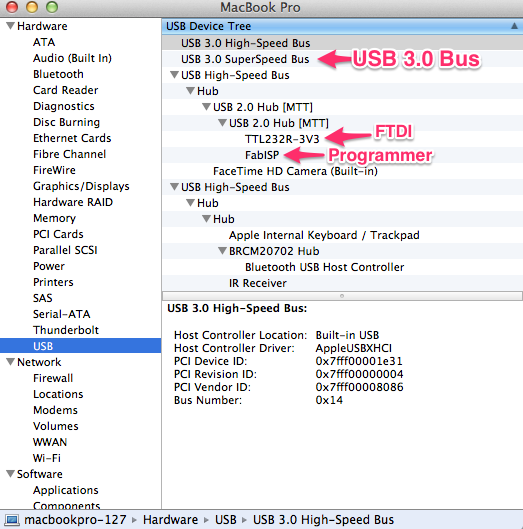Collapse the first USB High-Speed Bus
This screenshot has height=529, width=523.
[174, 75]
